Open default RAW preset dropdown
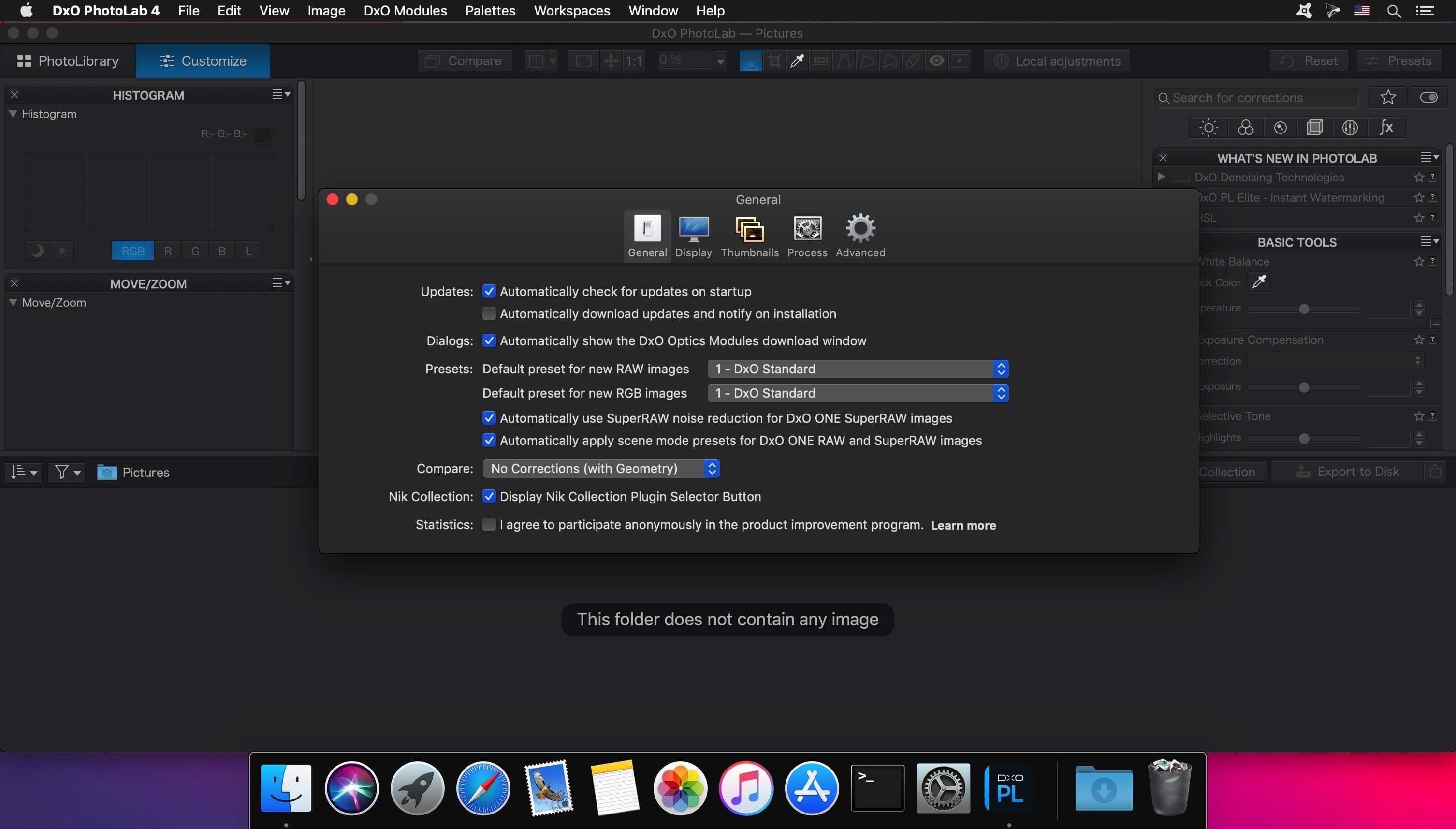Image resolution: width=1456 pixels, height=829 pixels. coord(858,369)
